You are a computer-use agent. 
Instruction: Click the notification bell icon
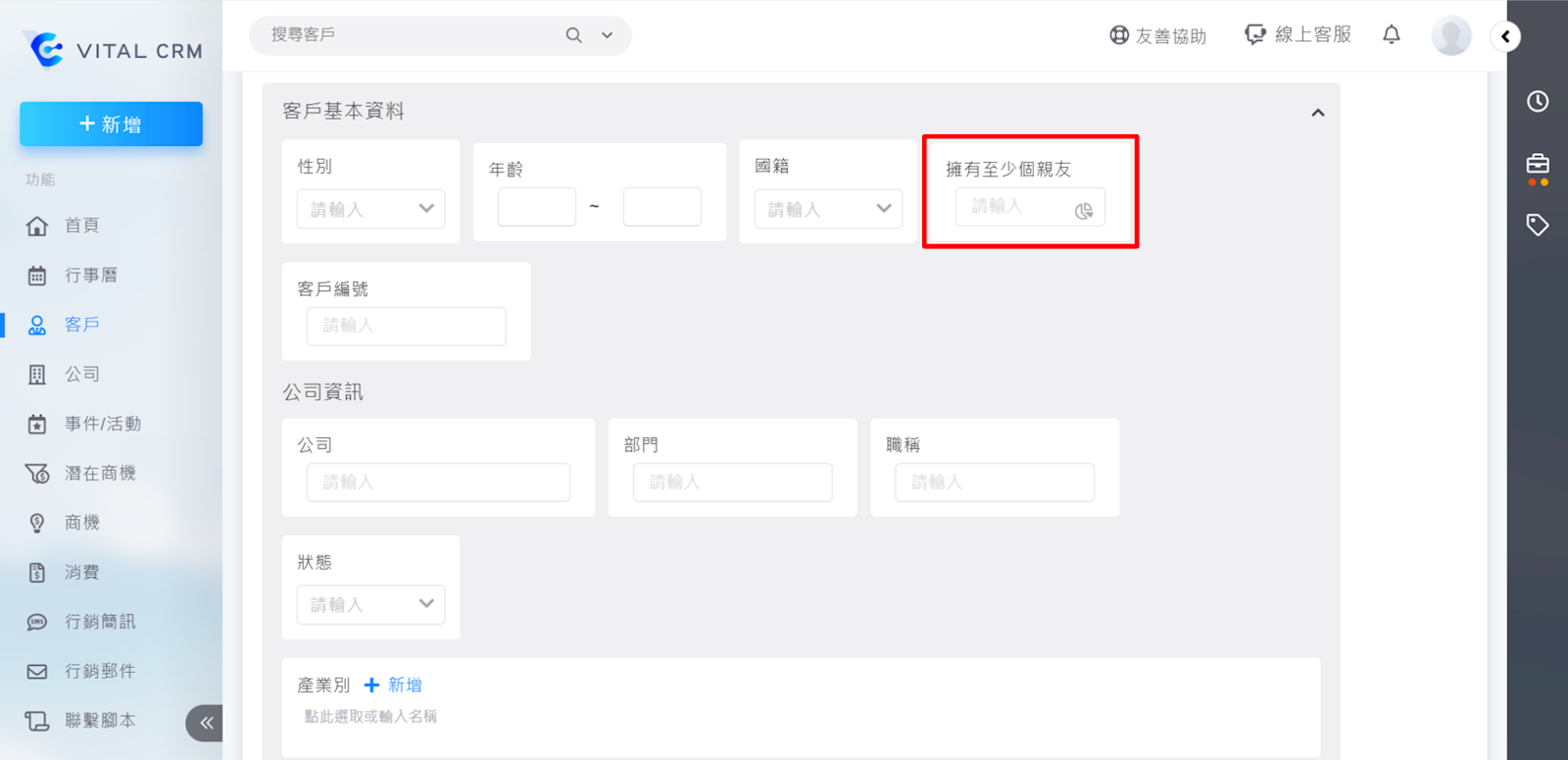pos(1391,35)
